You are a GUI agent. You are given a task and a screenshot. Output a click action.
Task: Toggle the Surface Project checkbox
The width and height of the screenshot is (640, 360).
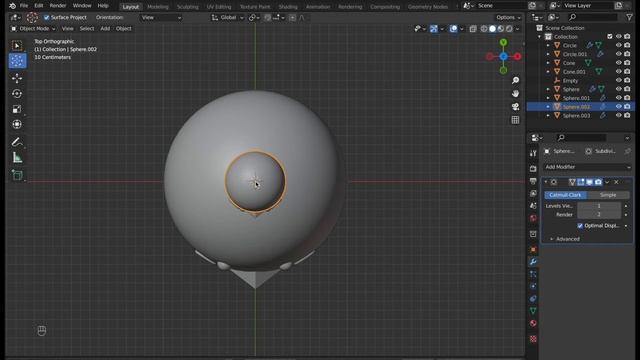pyautogui.click(x=46, y=18)
